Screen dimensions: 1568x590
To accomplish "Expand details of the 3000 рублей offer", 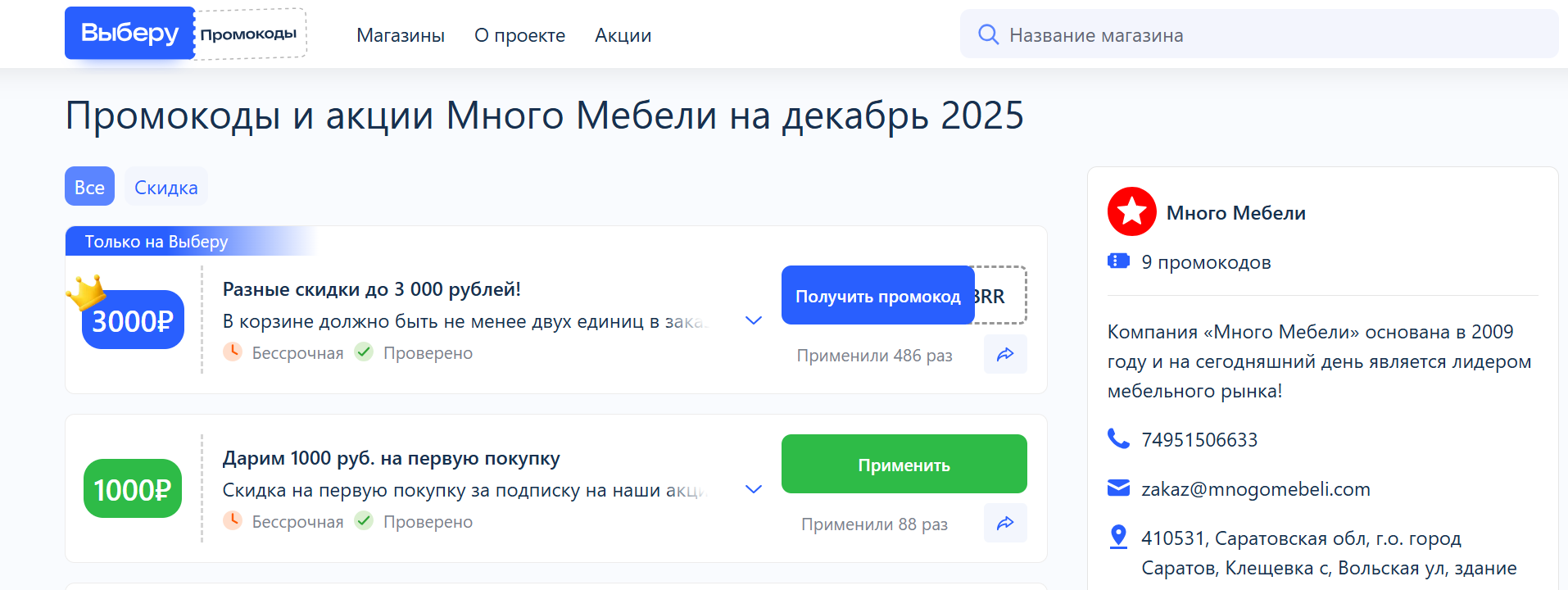I will (x=754, y=320).
